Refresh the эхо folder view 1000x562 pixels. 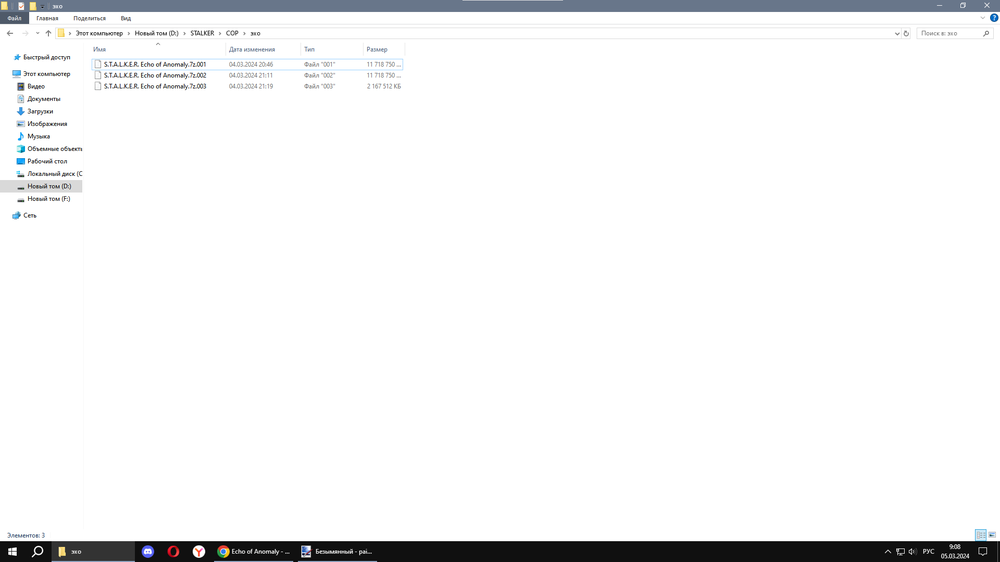pyautogui.click(x=906, y=33)
